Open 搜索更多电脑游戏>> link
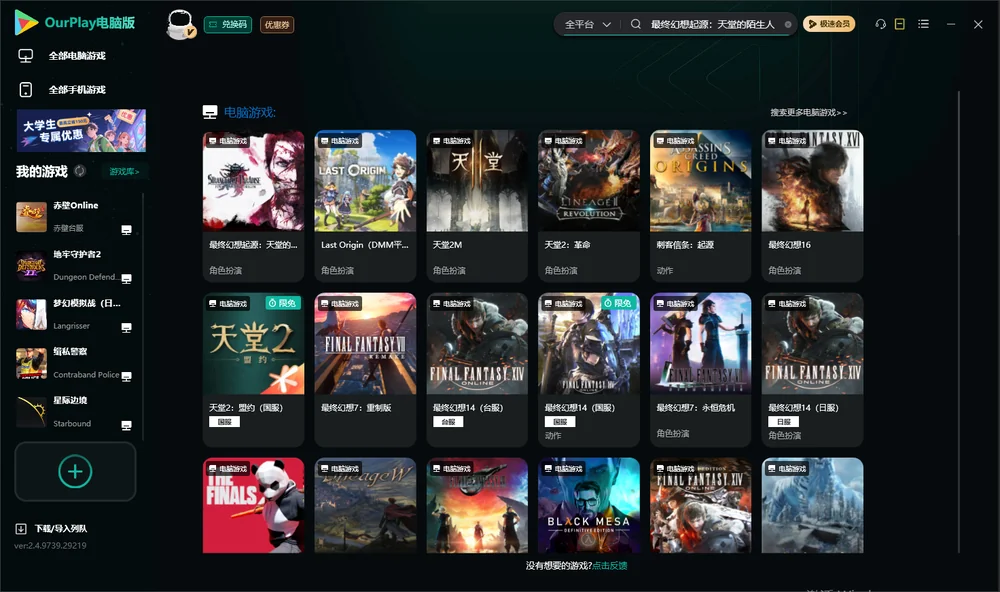 pyautogui.click(x=809, y=112)
